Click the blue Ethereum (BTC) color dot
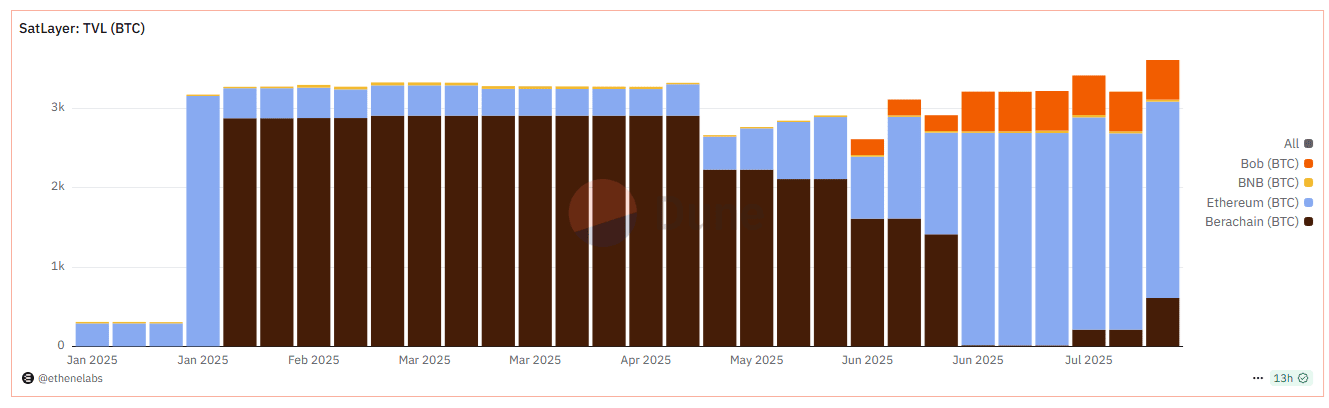 (1308, 203)
